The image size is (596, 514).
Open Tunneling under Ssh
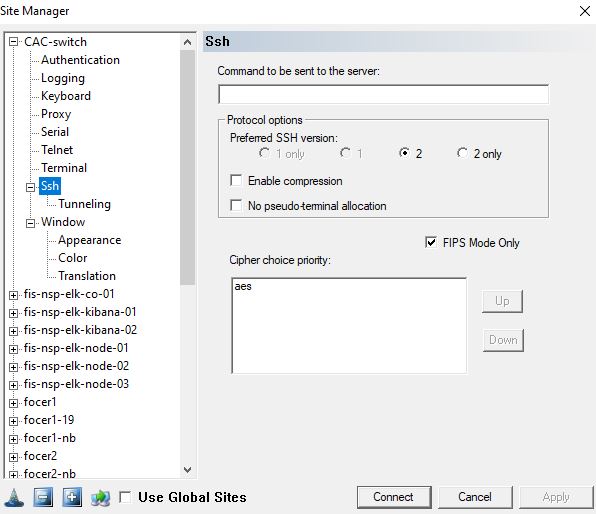pos(84,204)
